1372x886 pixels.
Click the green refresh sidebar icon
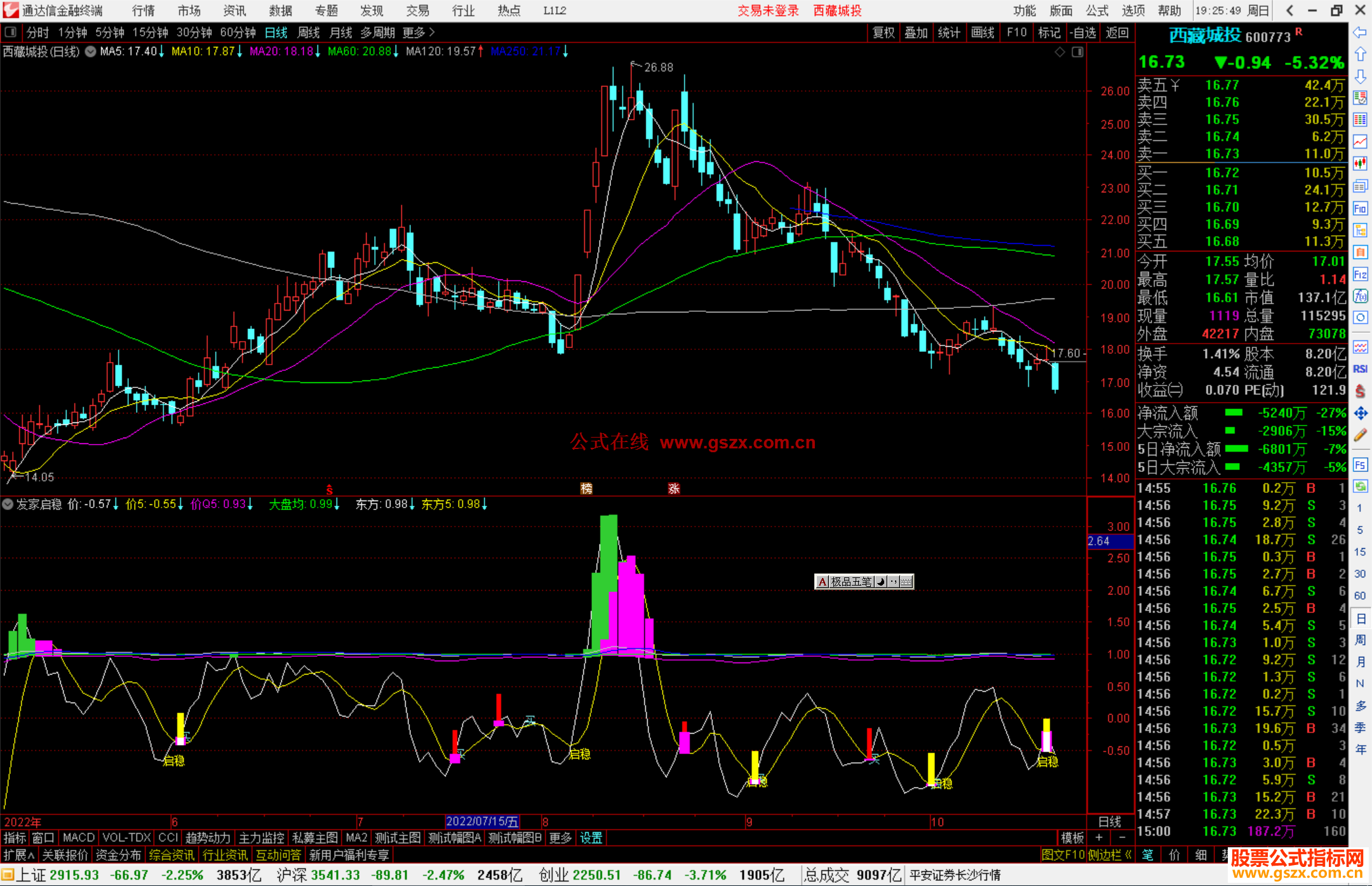(1360, 487)
